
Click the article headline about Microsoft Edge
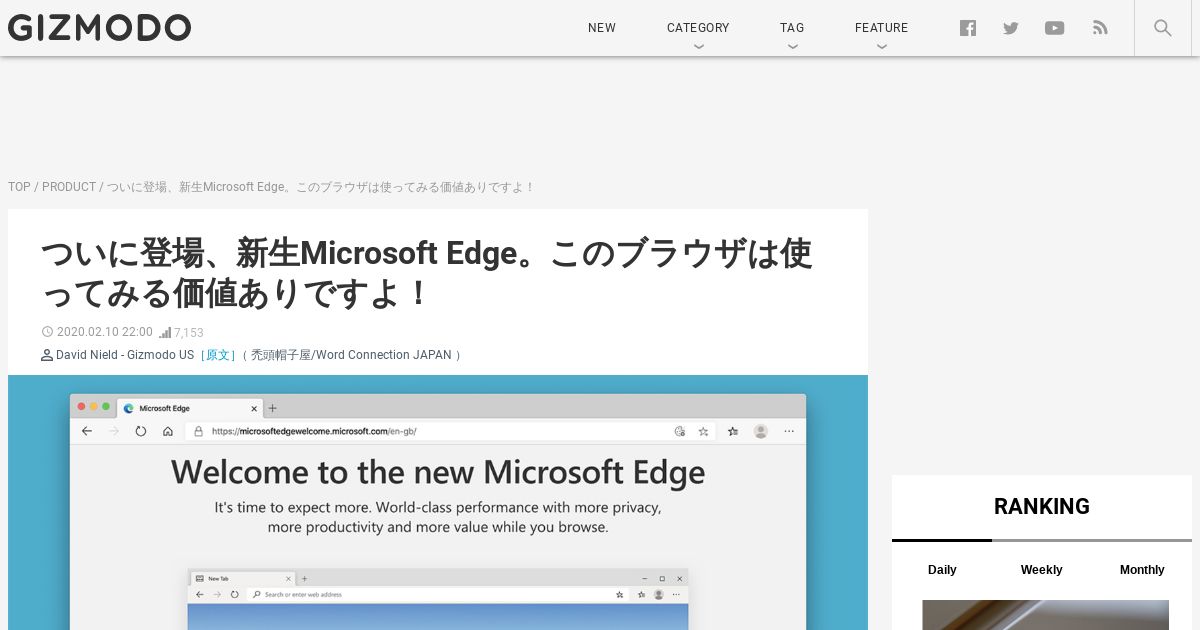tap(426, 273)
